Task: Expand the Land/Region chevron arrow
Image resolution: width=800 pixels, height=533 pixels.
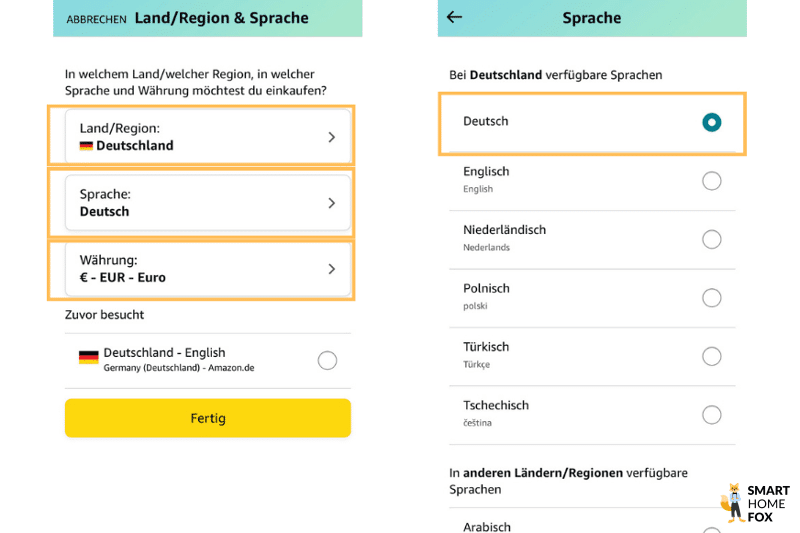Action: coord(331,137)
